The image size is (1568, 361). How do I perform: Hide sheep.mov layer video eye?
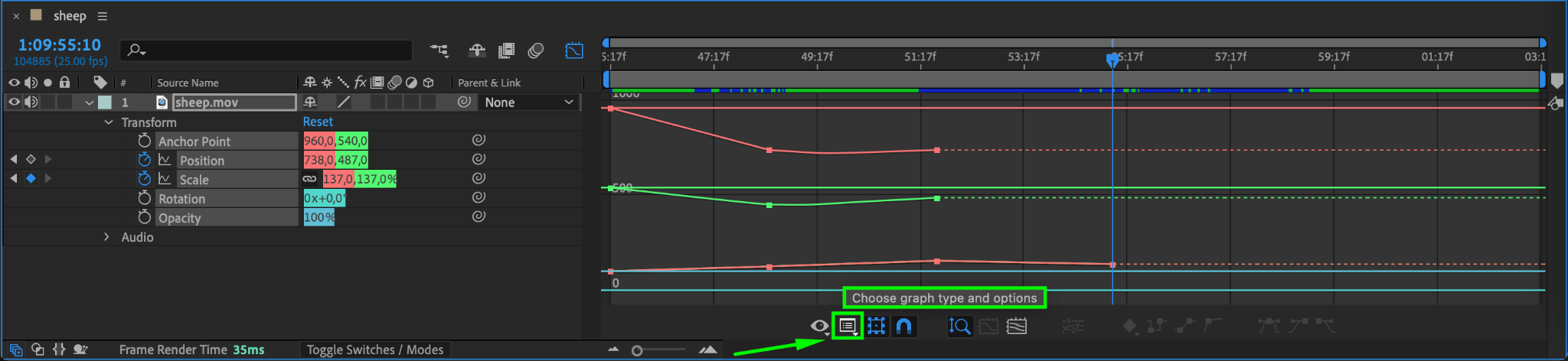[x=14, y=102]
